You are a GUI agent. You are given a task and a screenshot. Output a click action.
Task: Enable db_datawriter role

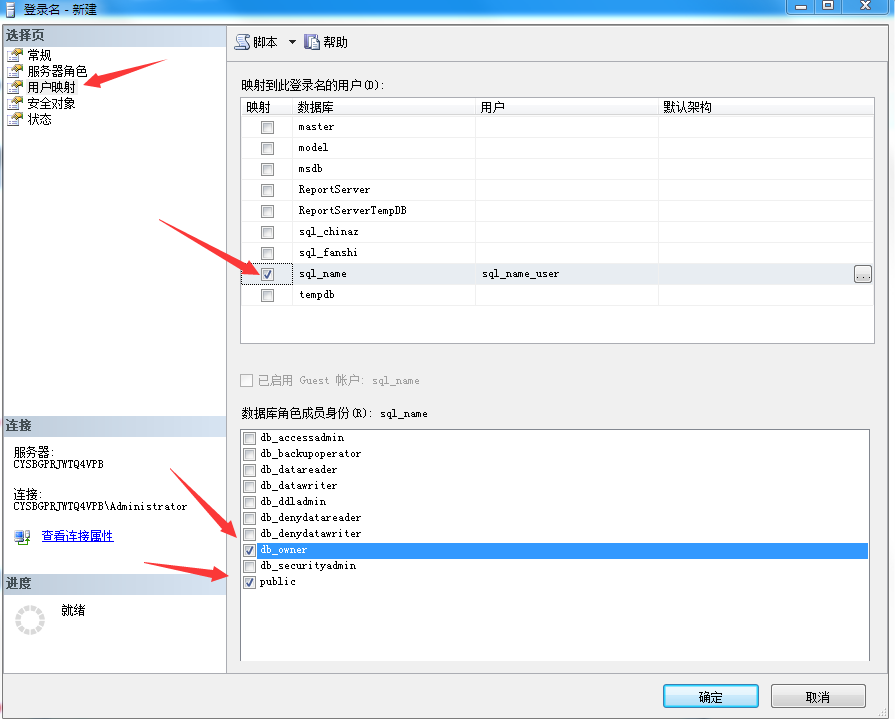[x=249, y=486]
